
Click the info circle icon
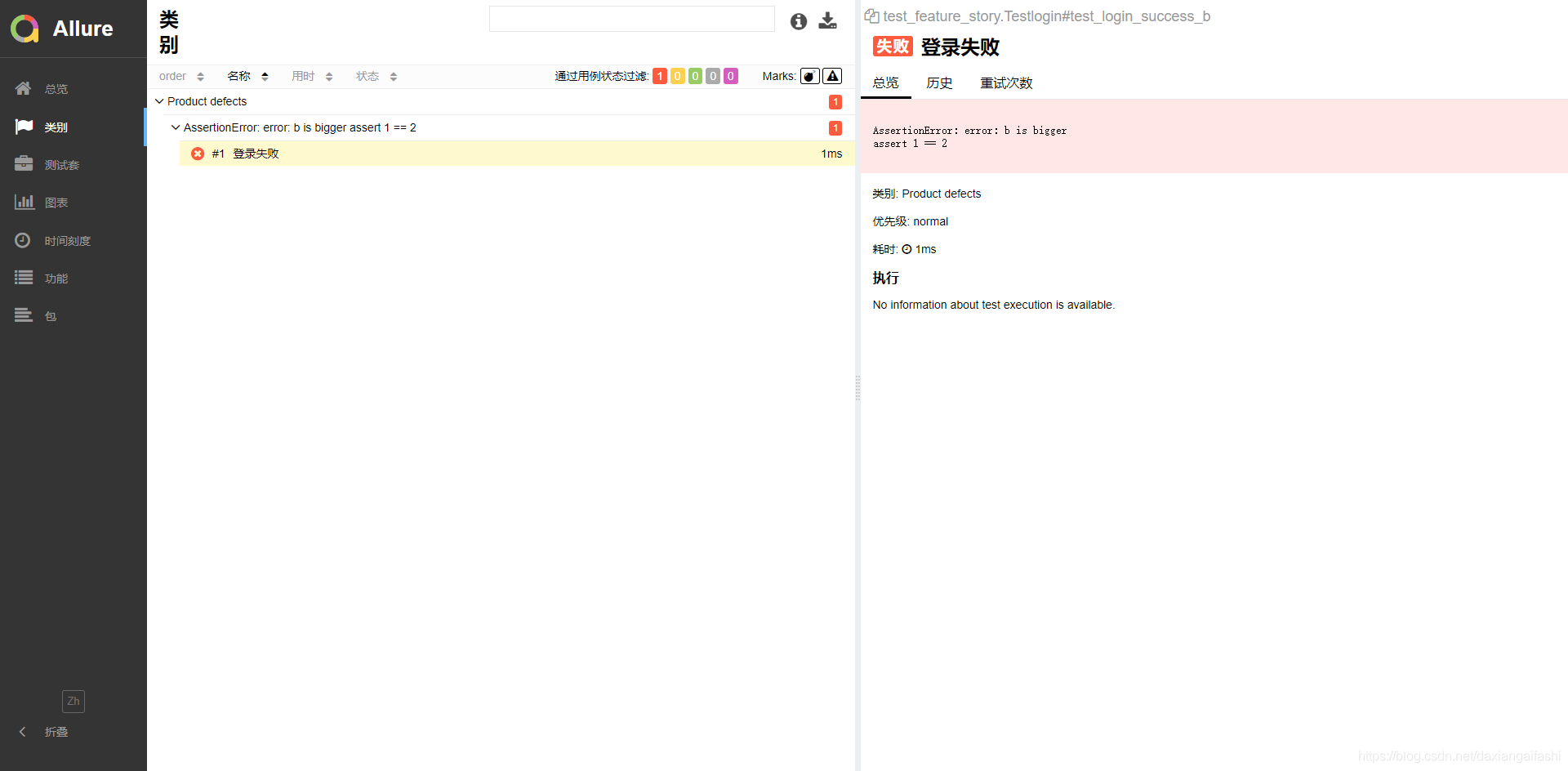pyautogui.click(x=799, y=21)
